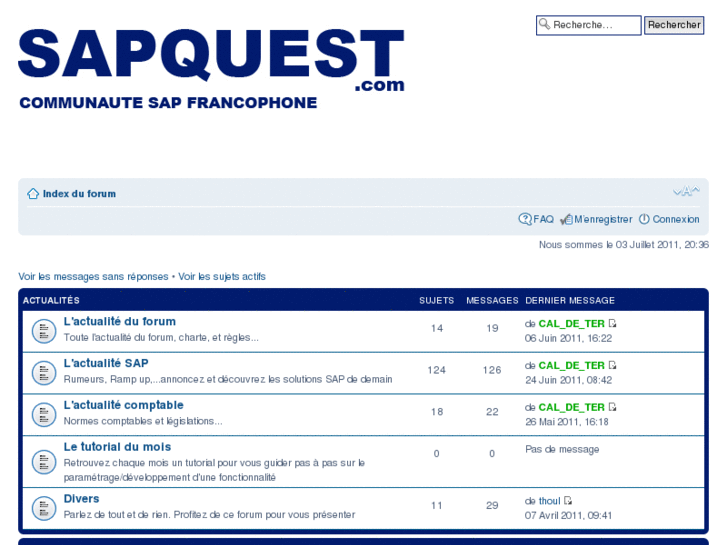This screenshot has width=727, height=545.
Task: Click the Rechercher search button
Action: point(674,25)
